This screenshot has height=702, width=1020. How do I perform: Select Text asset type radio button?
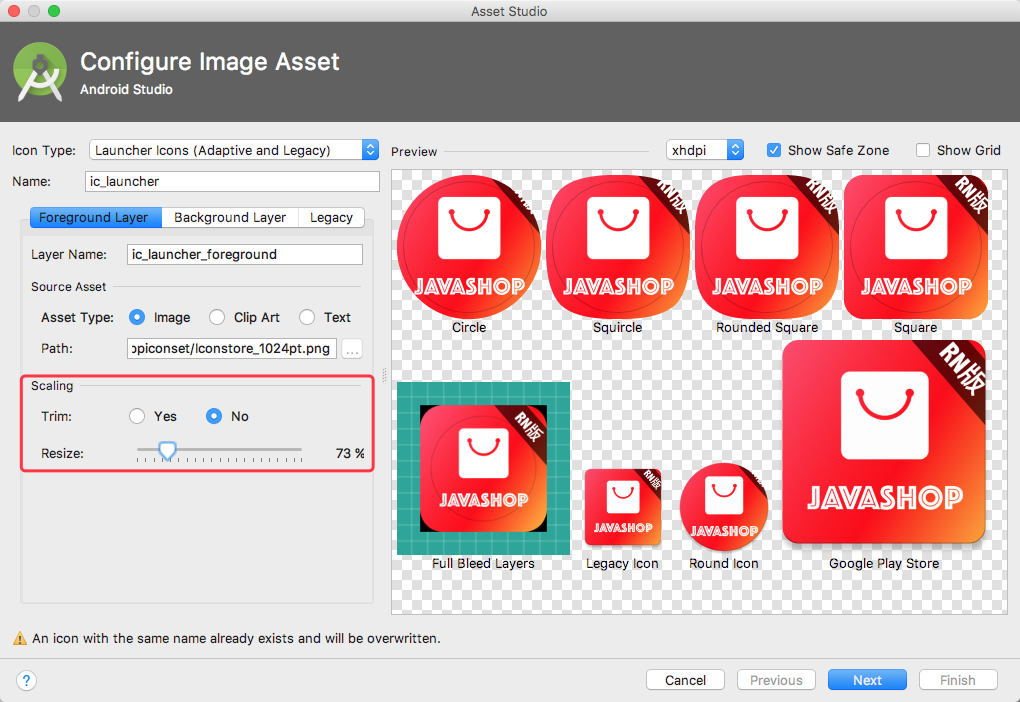(306, 317)
